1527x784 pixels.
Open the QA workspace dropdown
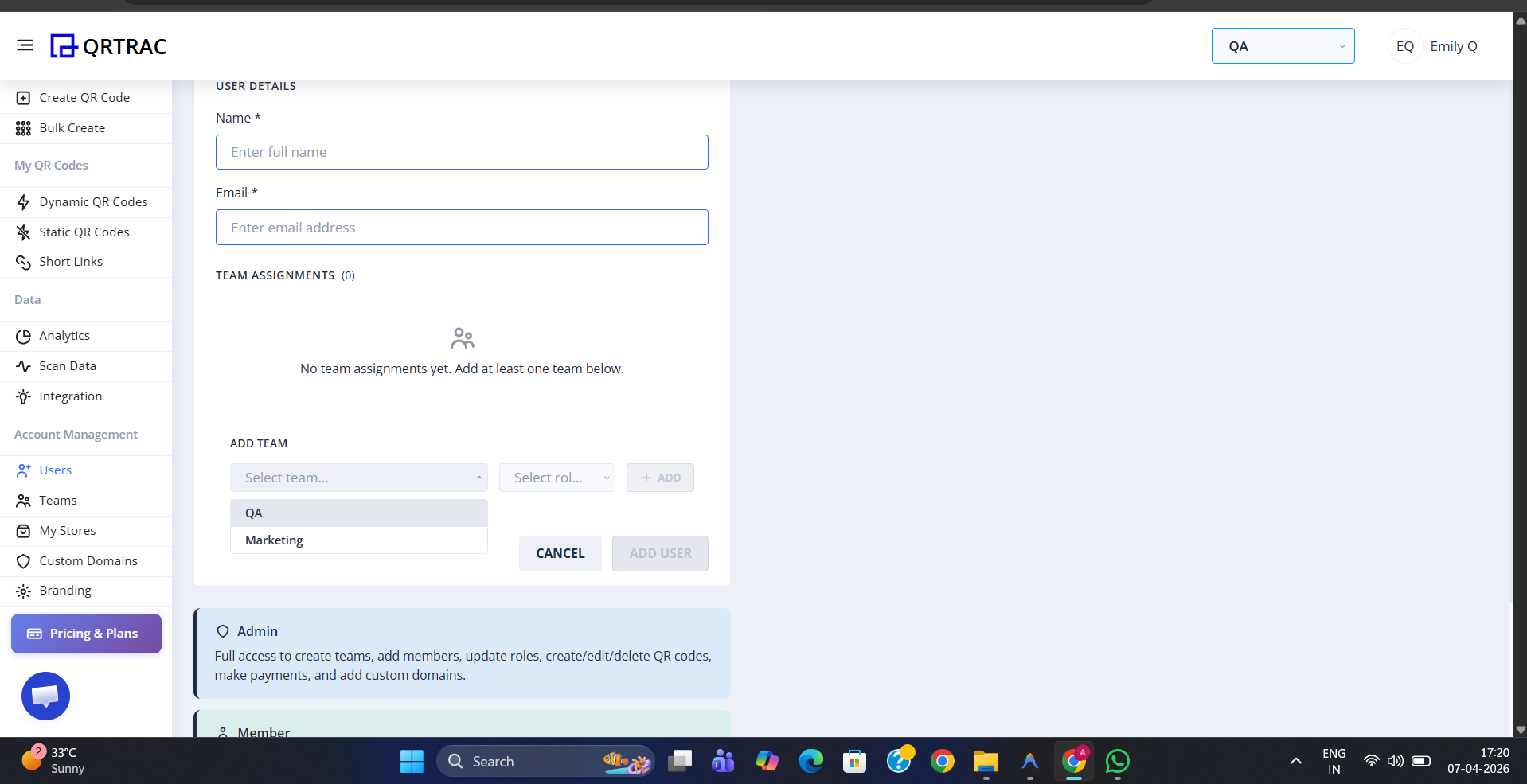point(1282,45)
